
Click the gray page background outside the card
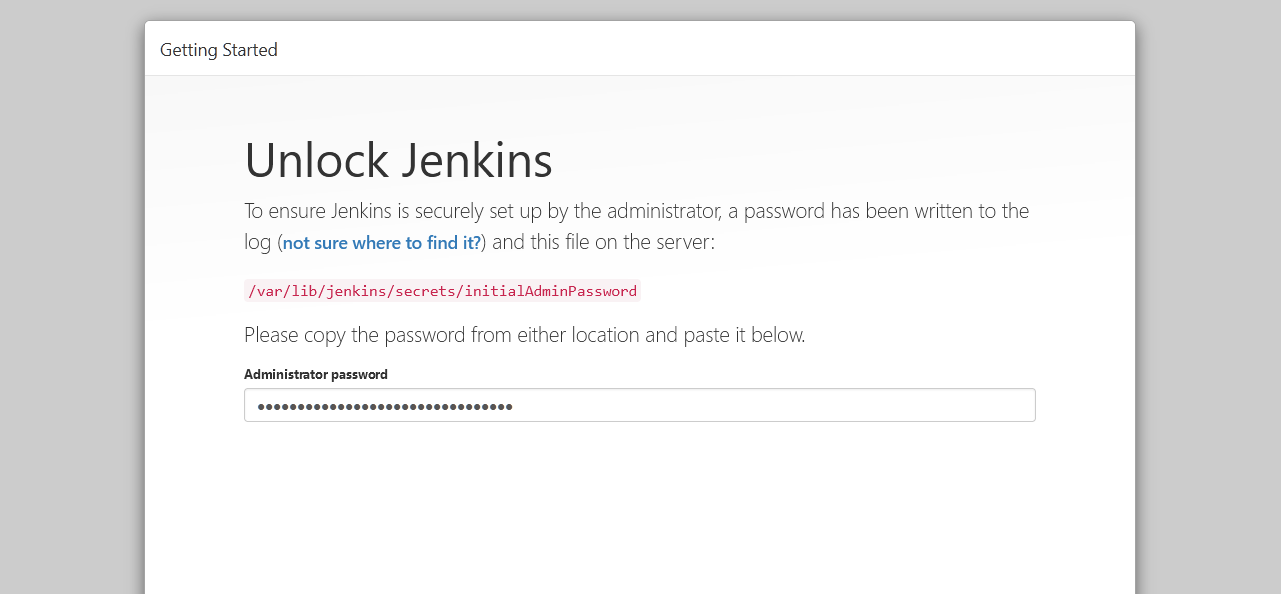[x=70, y=300]
